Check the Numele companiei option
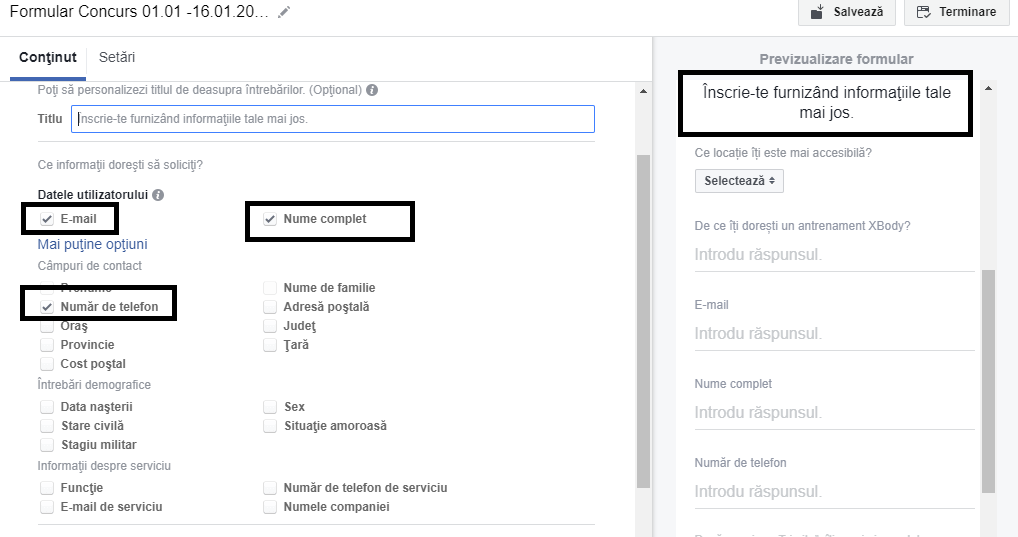This screenshot has height=537, width=1018. (x=270, y=507)
